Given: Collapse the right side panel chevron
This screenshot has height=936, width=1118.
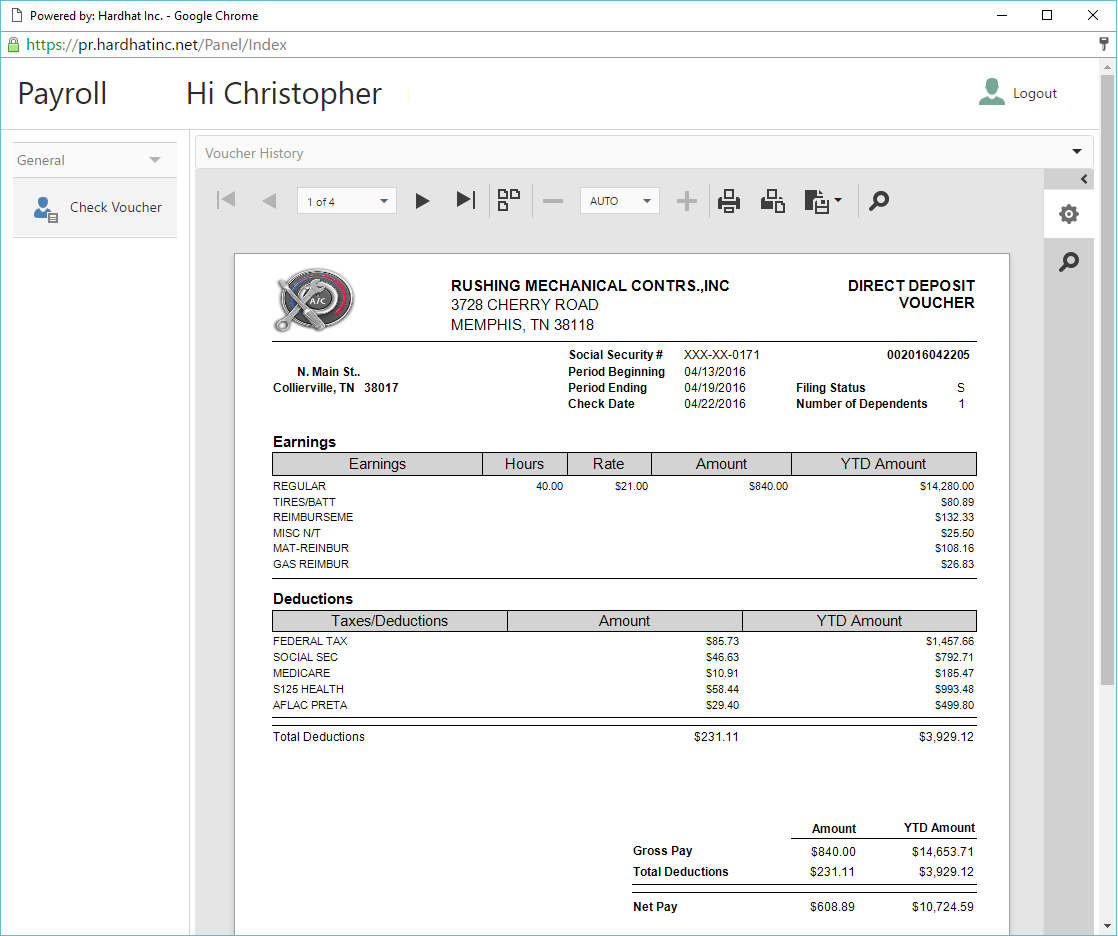Looking at the screenshot, I should [x=1085, y=179].
